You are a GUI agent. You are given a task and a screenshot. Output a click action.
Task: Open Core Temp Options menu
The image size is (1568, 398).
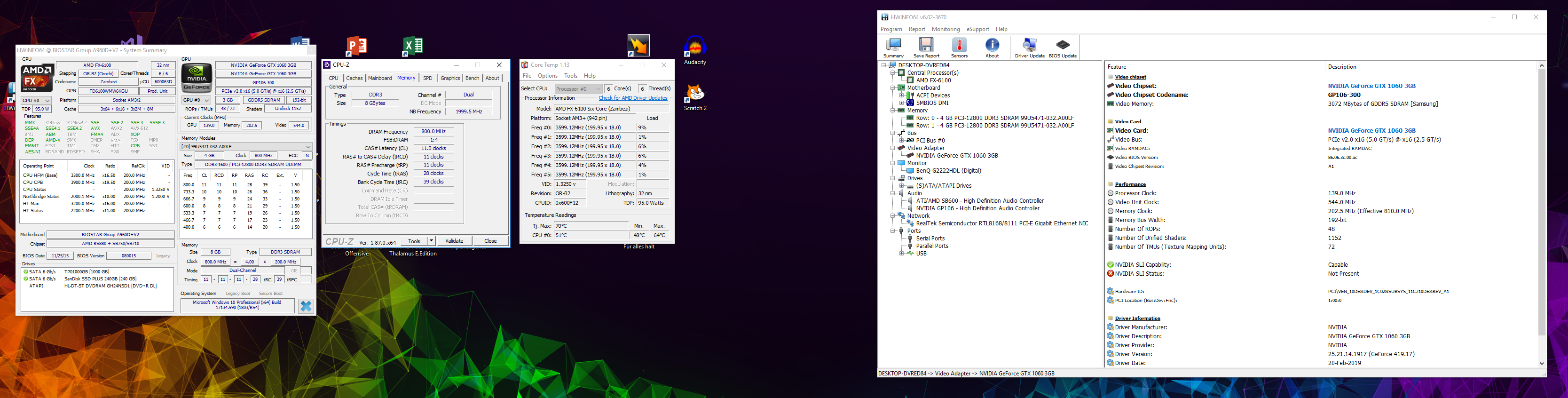pyautogui.click(x=547, y=76)
